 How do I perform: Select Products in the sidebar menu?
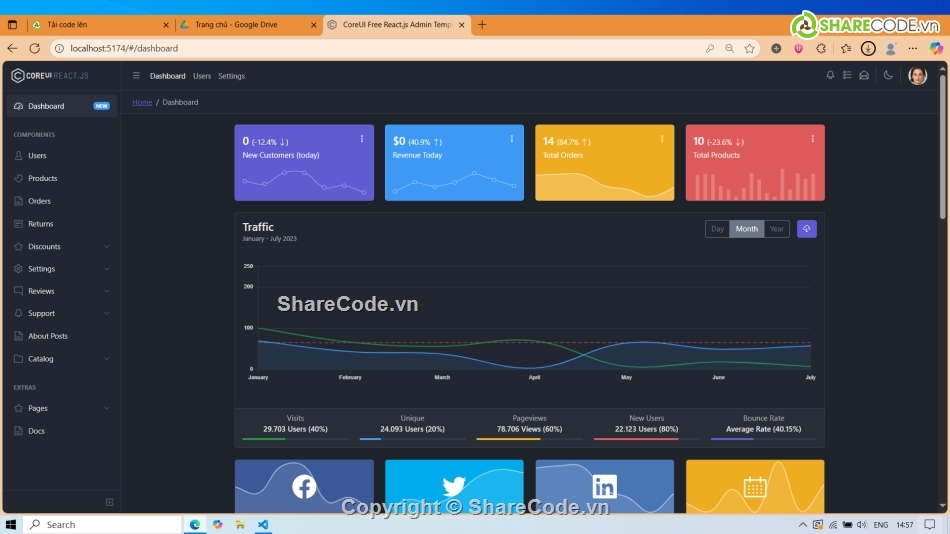(42, 178)
